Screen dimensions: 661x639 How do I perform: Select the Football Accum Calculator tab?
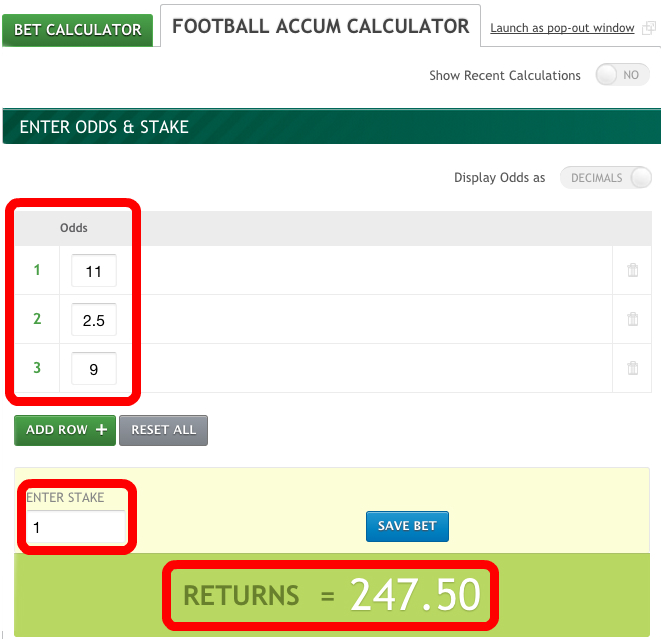320,27
